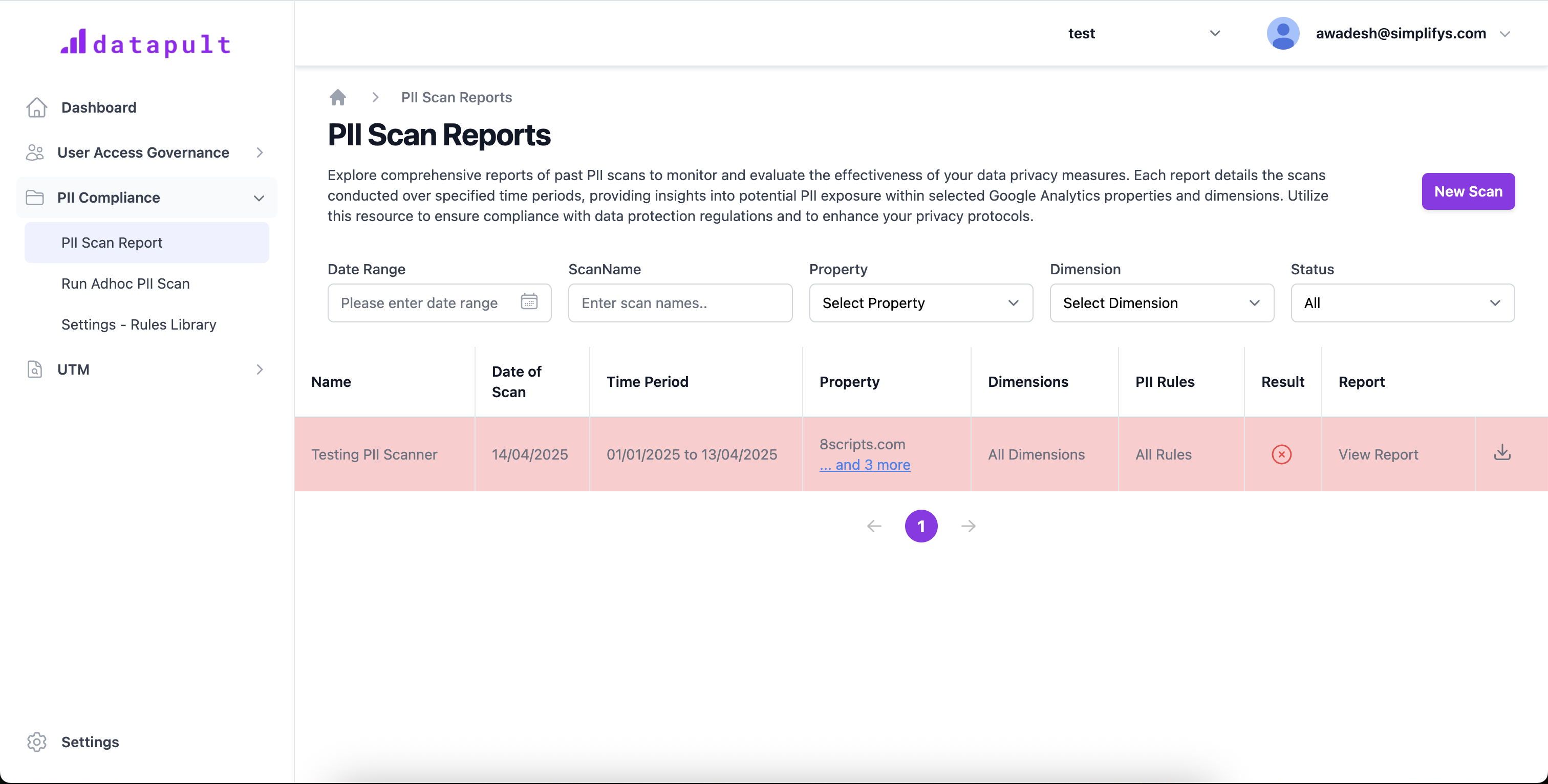Screen dimensions: 1548x784
Task: Focus the Date Range input field
Action: (439, 303)
